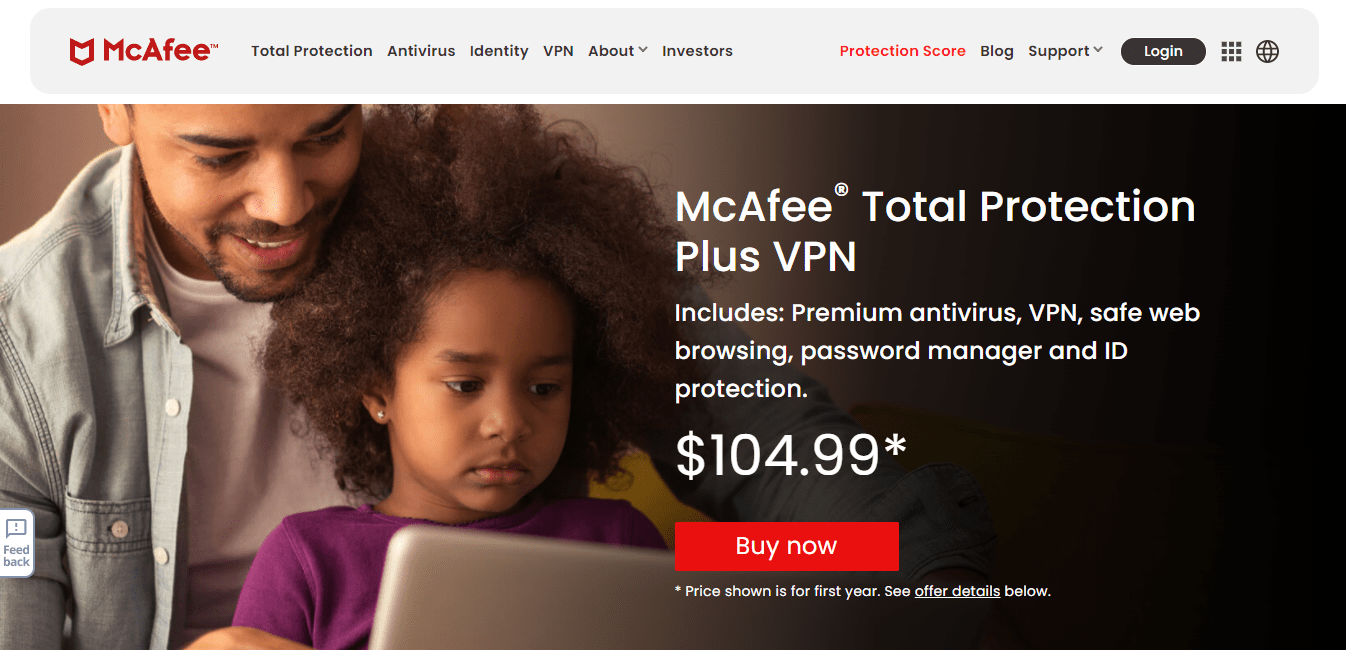Screen dimensions: 1346x650
Task: Open the Blog link
Action: coord(997,51)
